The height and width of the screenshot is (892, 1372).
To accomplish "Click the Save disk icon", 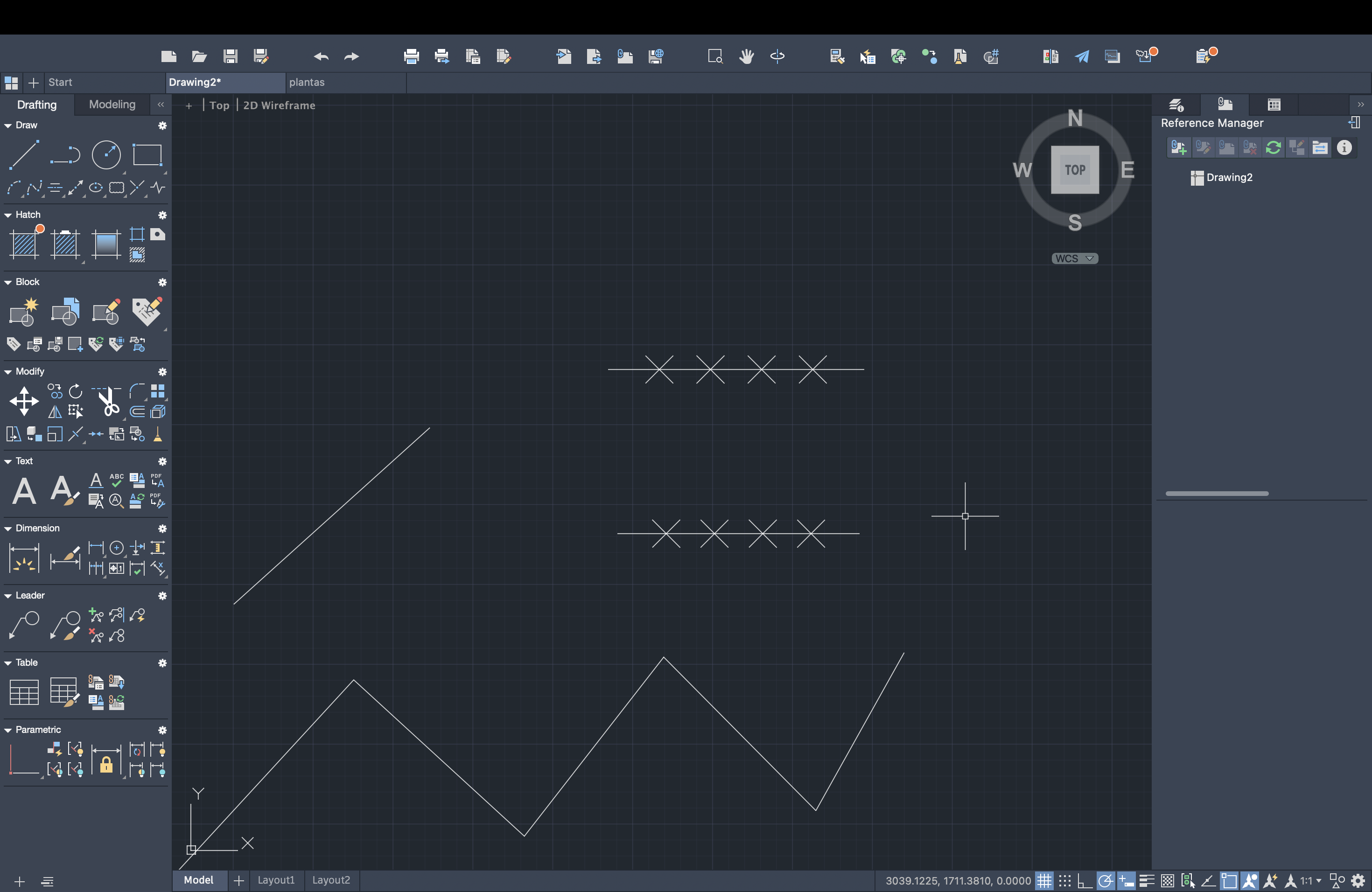I will (x=231, y=56).
